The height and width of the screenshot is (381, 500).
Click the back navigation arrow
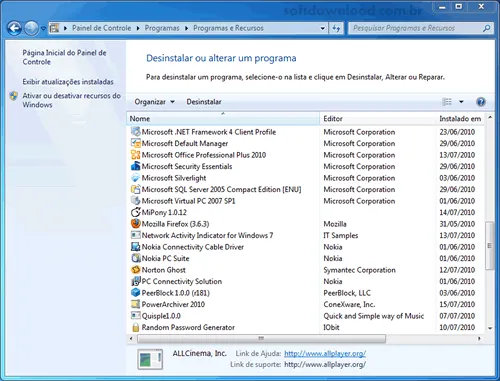pyautogui.click(x=14, y=28)
